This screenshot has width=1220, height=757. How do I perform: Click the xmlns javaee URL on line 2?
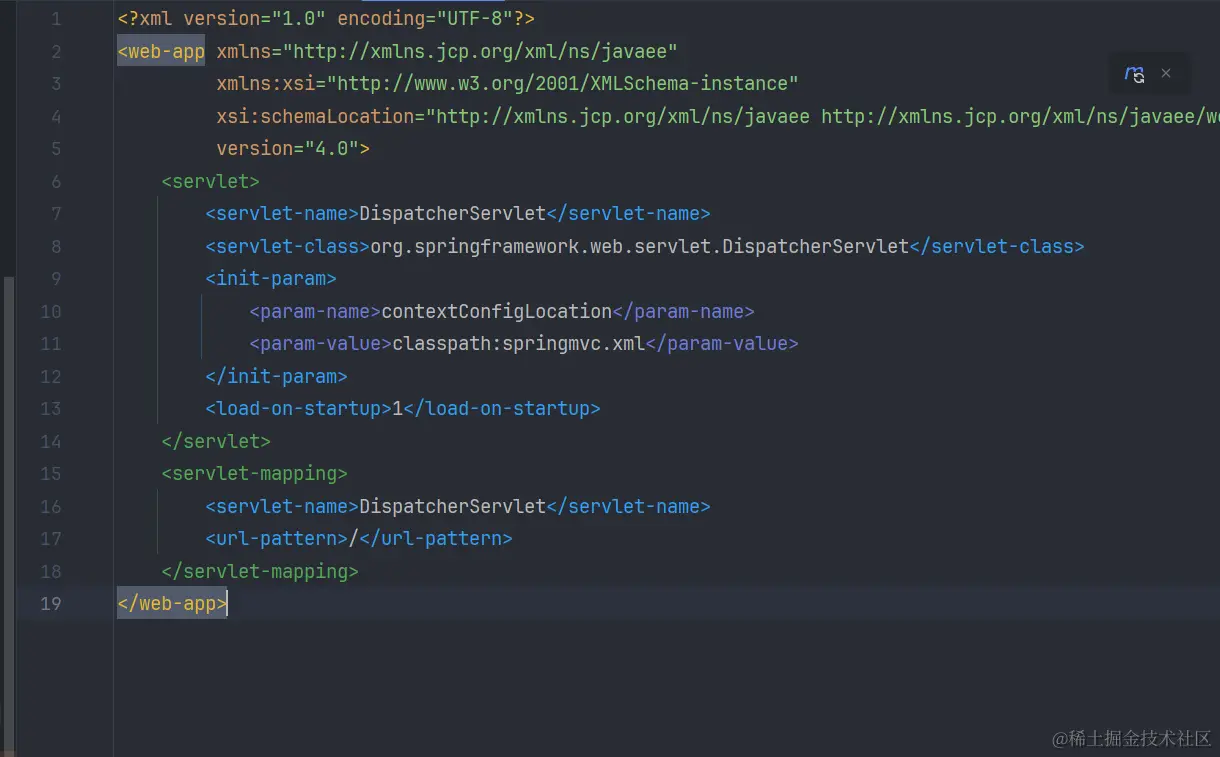(481, 51)
